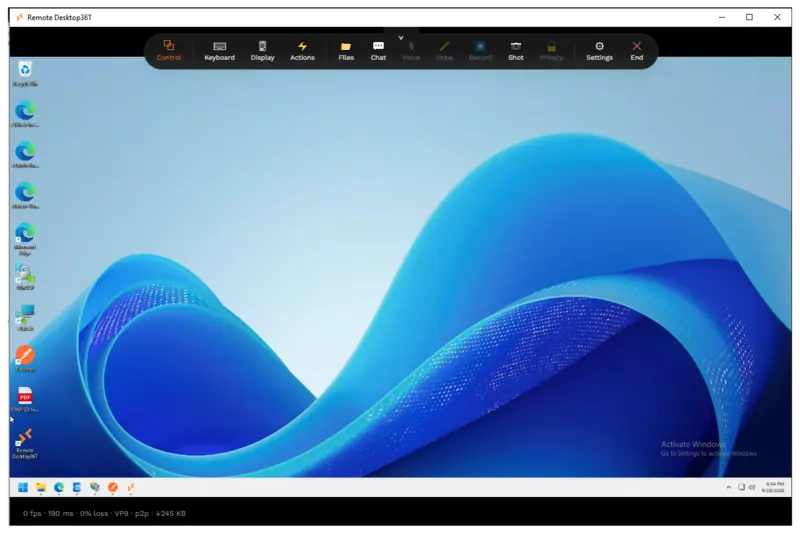
Task: Collapse the session toolbar with top chevron
Action: (x=401, y=37)
